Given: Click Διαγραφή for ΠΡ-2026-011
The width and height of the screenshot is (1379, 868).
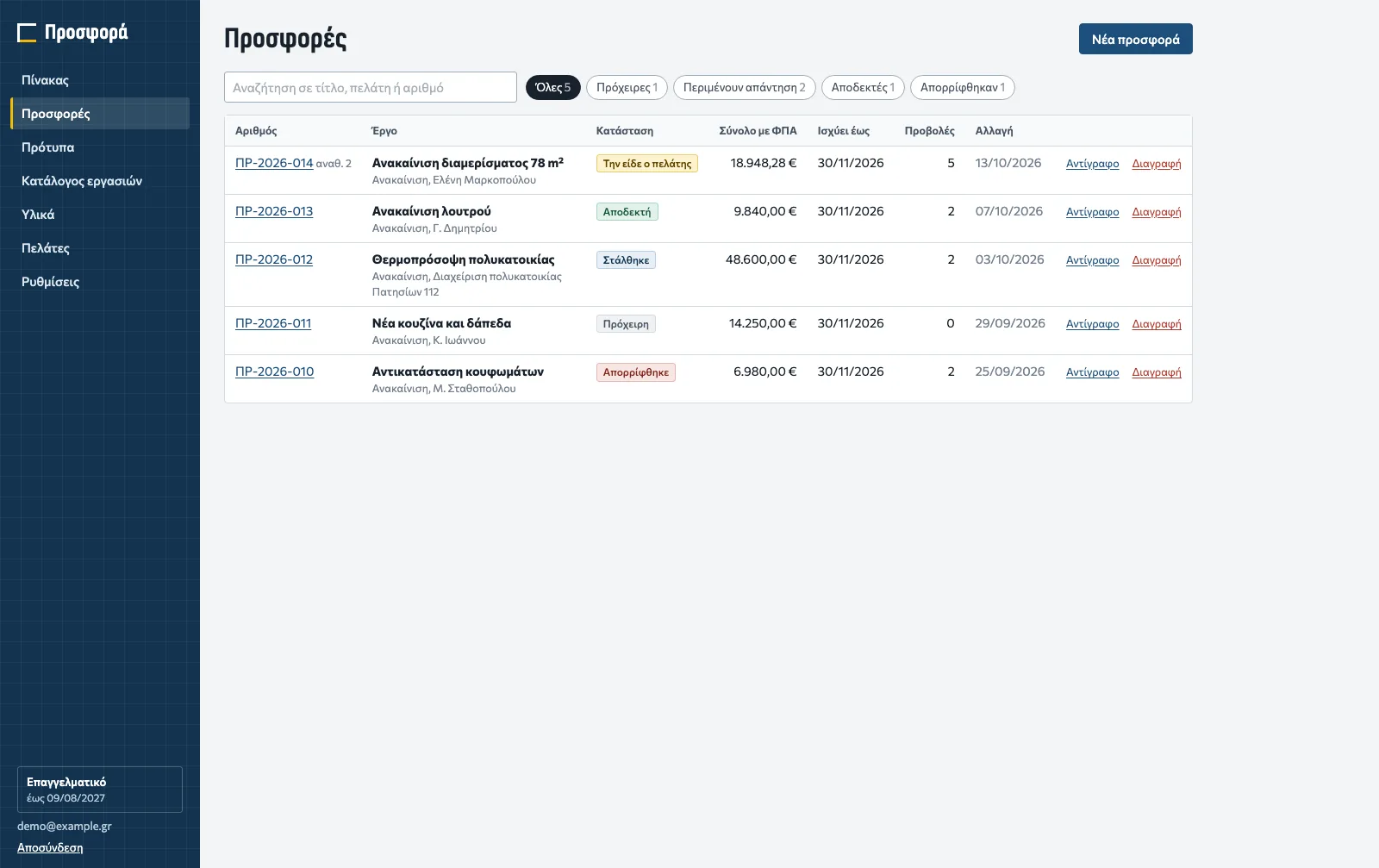Looking at the screenshot, I should coord(1157,324).
